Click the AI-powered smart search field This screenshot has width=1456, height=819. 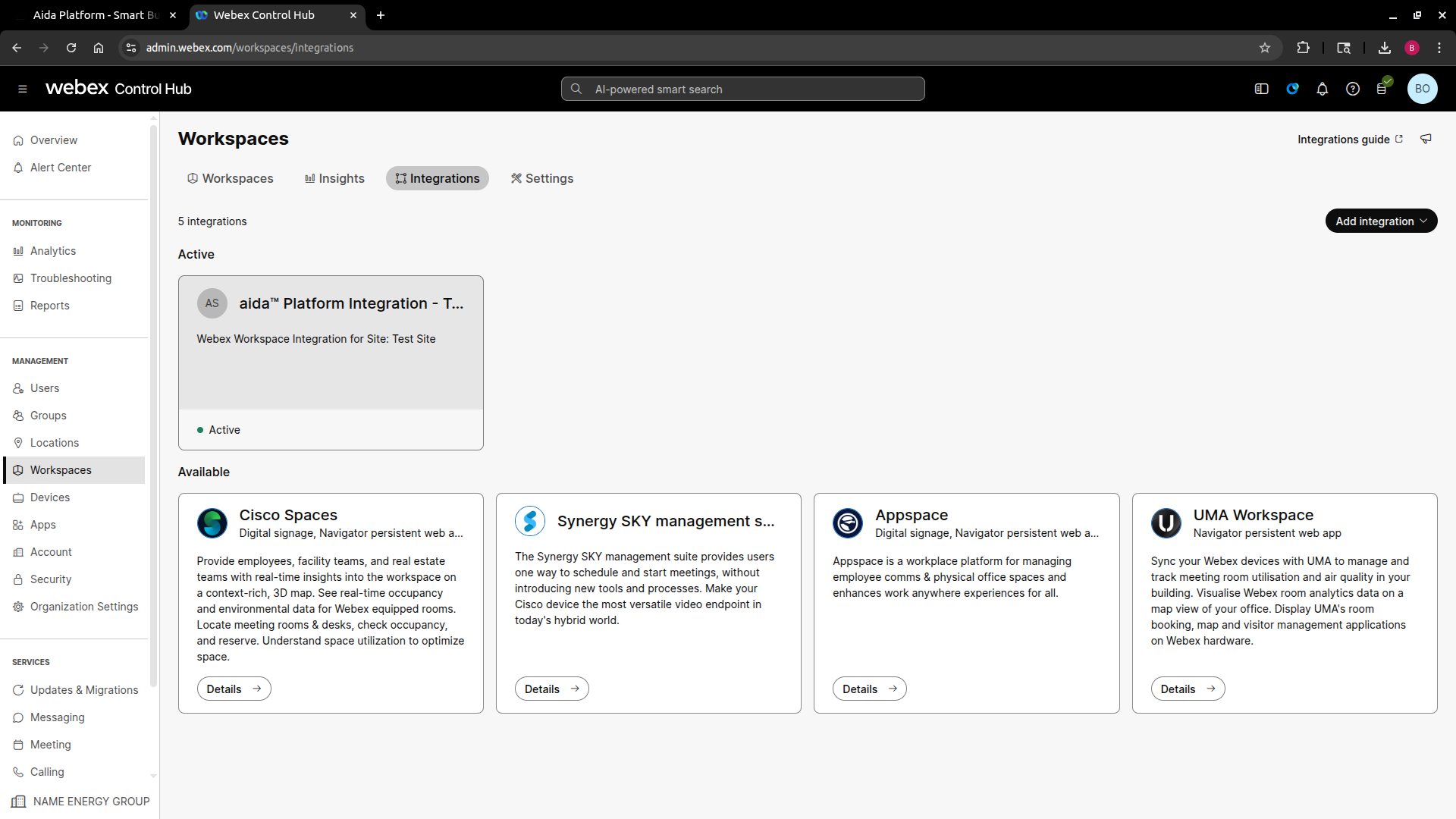pos(742,89)
